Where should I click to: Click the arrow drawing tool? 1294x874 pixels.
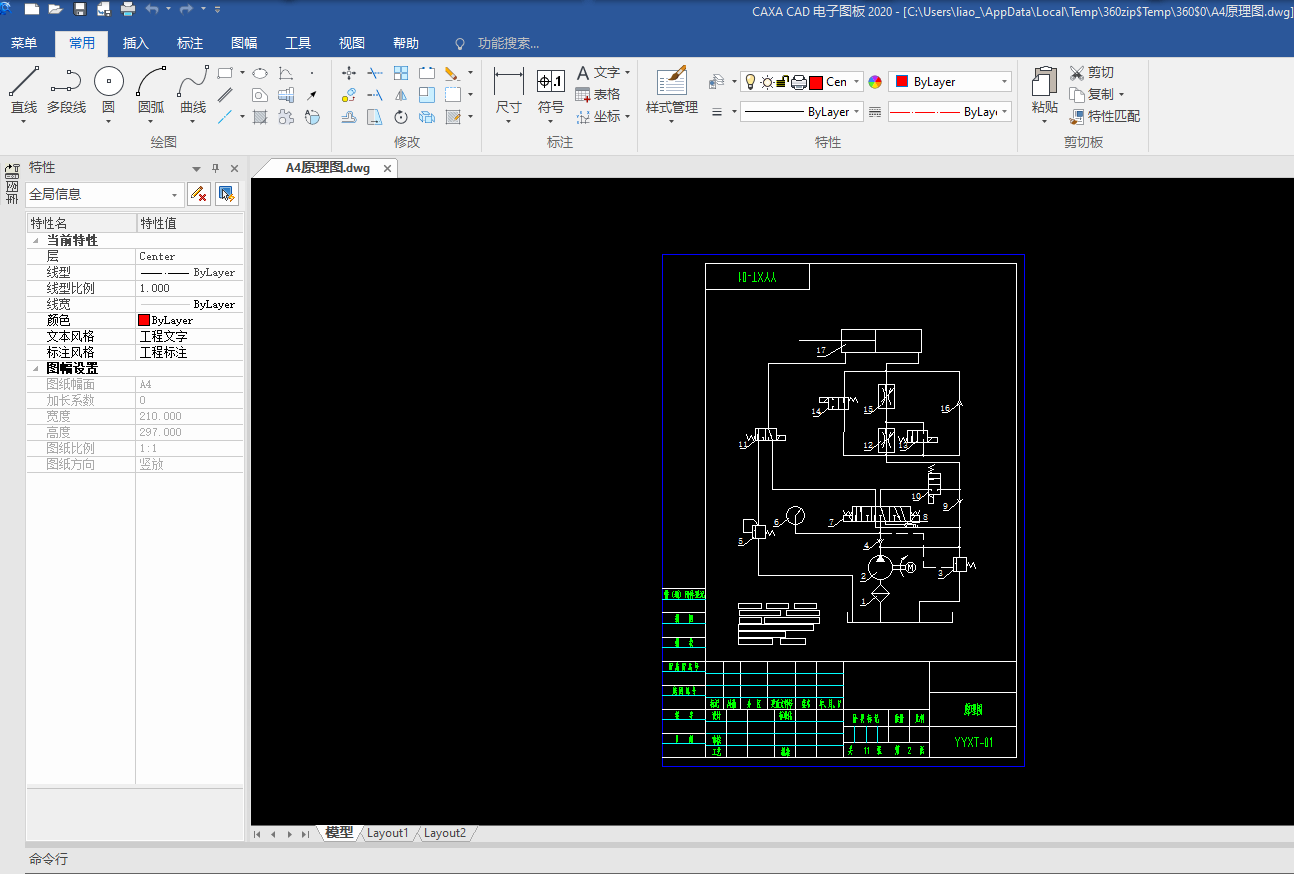(312, 95)
